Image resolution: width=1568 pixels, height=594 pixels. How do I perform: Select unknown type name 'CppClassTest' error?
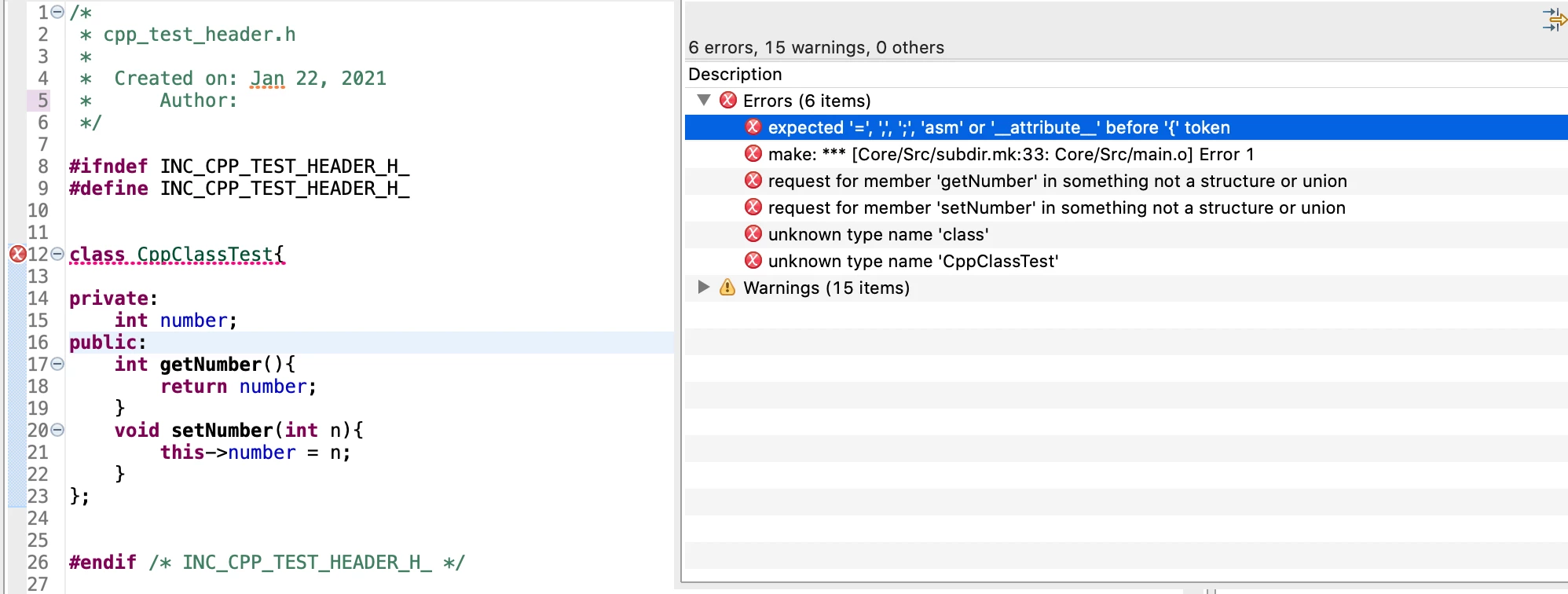pos(1127,261)
